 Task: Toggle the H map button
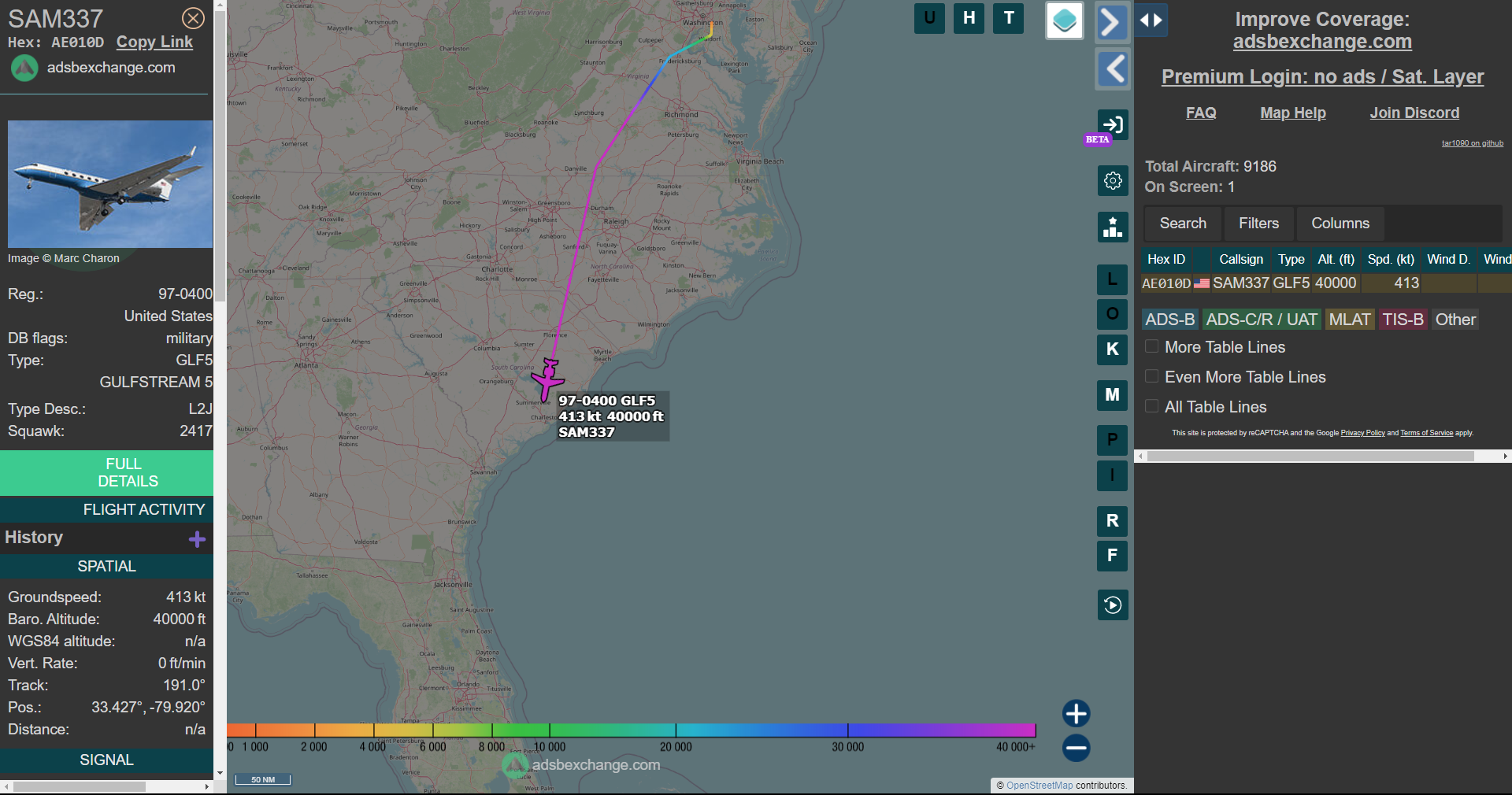pos(969,18)
